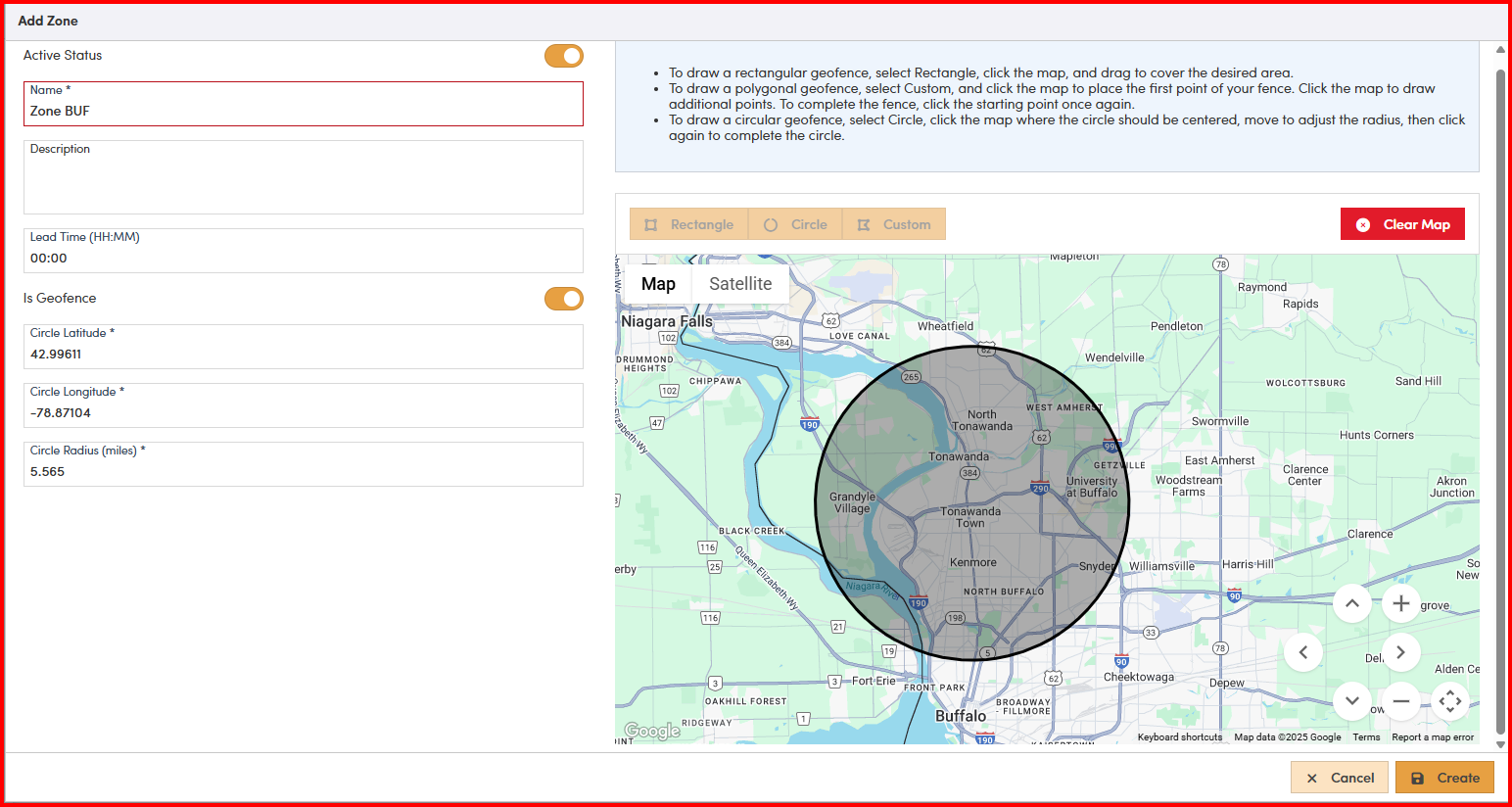This screenshot has width=1512, height=807.
Task: Cancel adding the zone
Action: point(1339,778)
